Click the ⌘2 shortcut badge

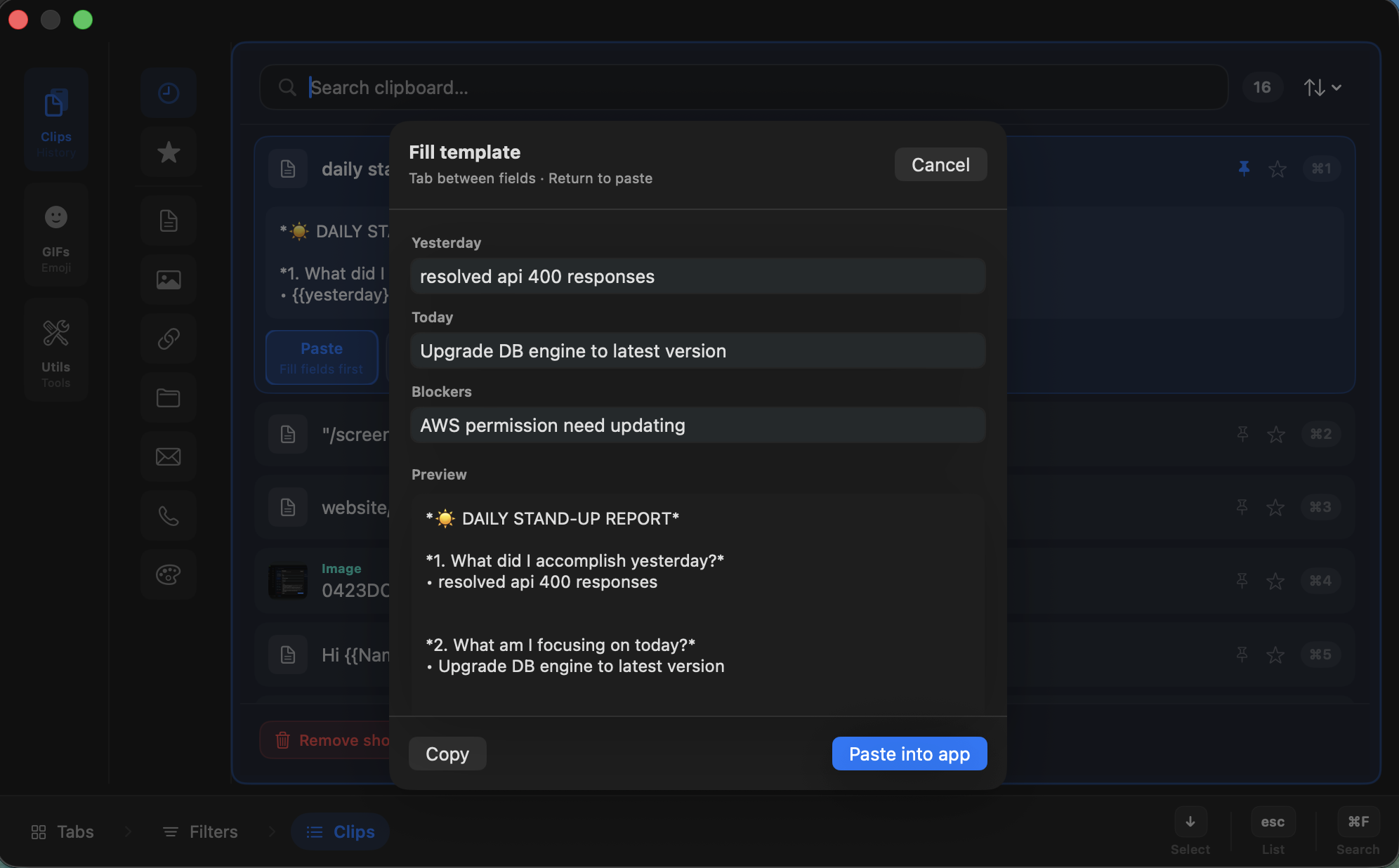point(1320,434)
